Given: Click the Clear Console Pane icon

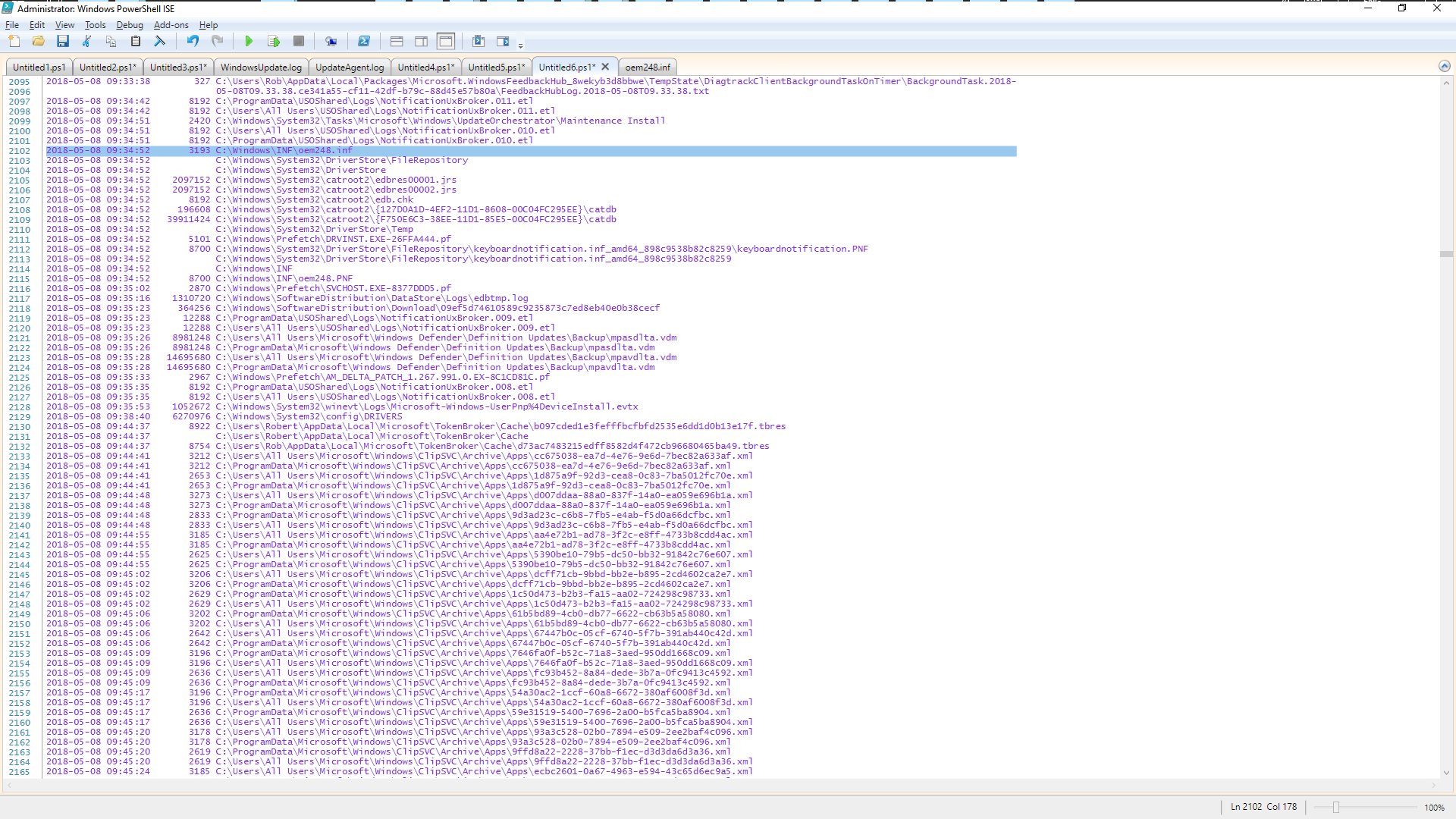Looking at the screenshot, I should pos(160,42).
